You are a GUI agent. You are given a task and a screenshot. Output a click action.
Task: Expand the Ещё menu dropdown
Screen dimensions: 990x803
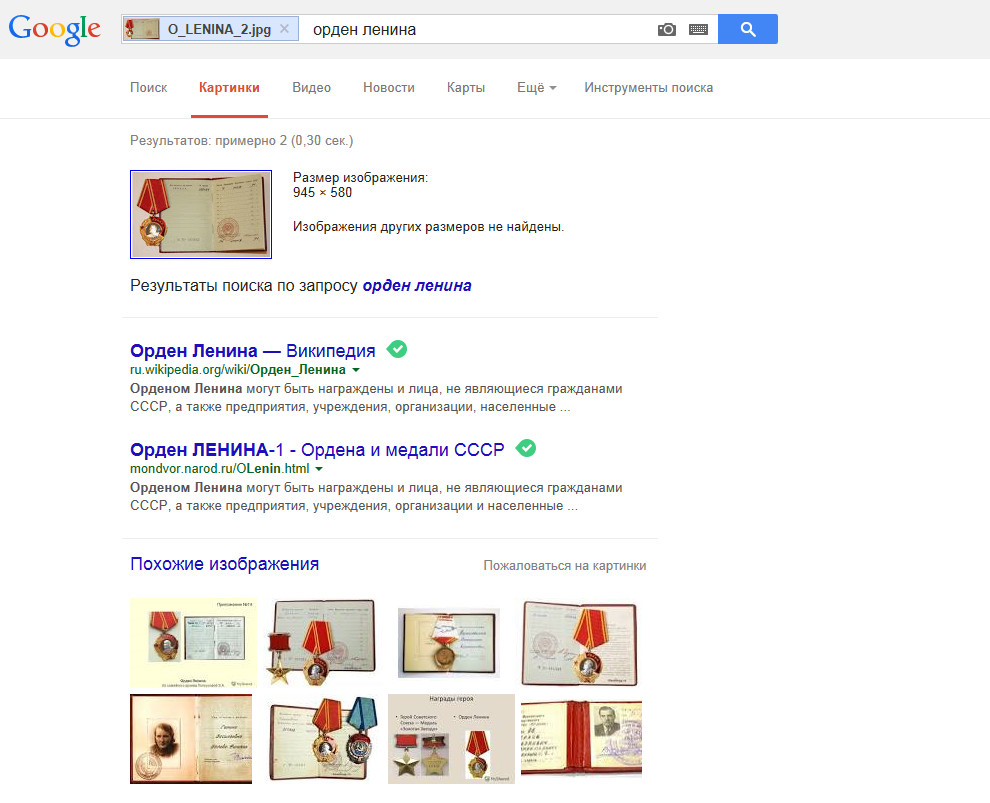(536, 88)
